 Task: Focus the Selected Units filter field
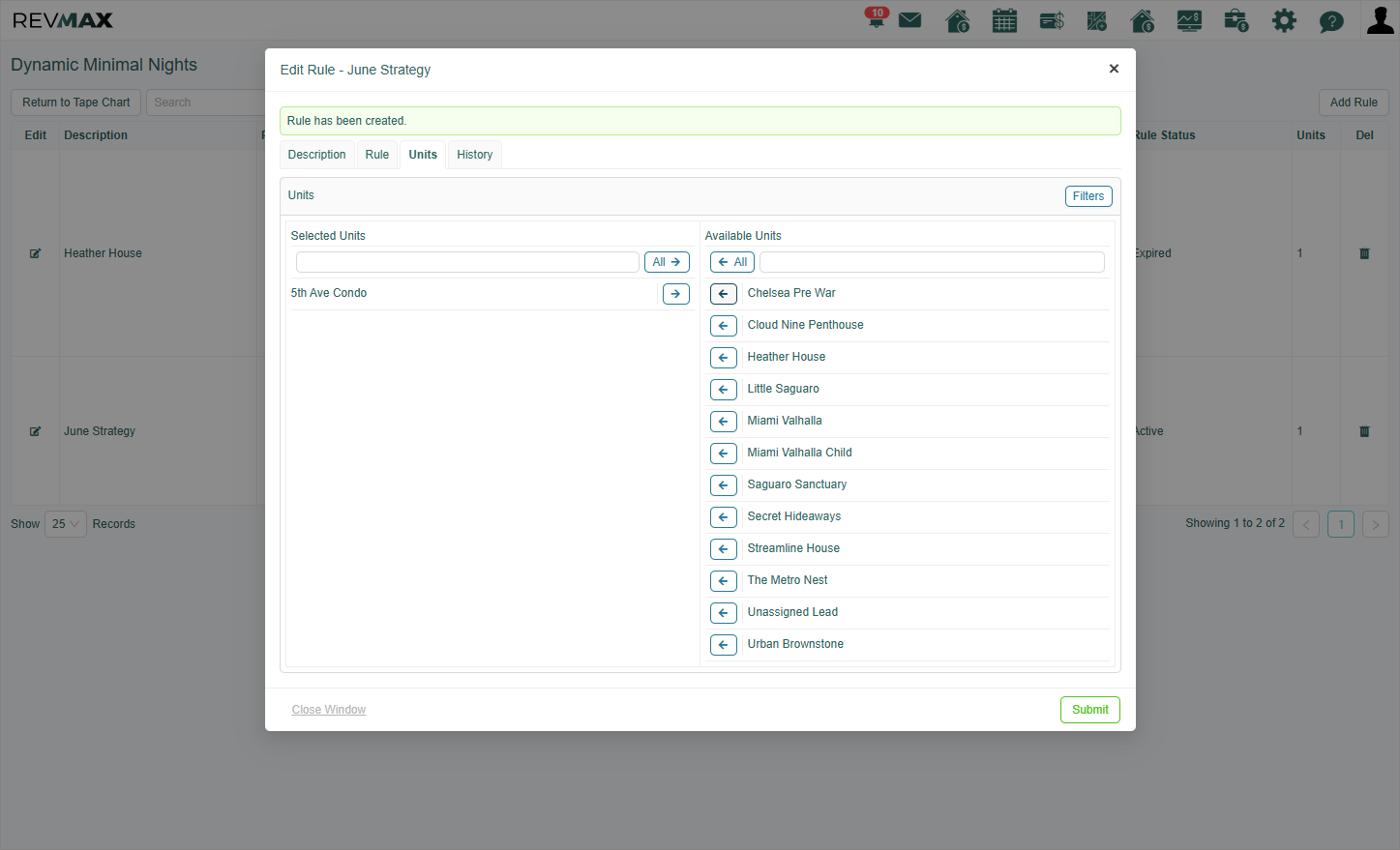tap(467, 262)
